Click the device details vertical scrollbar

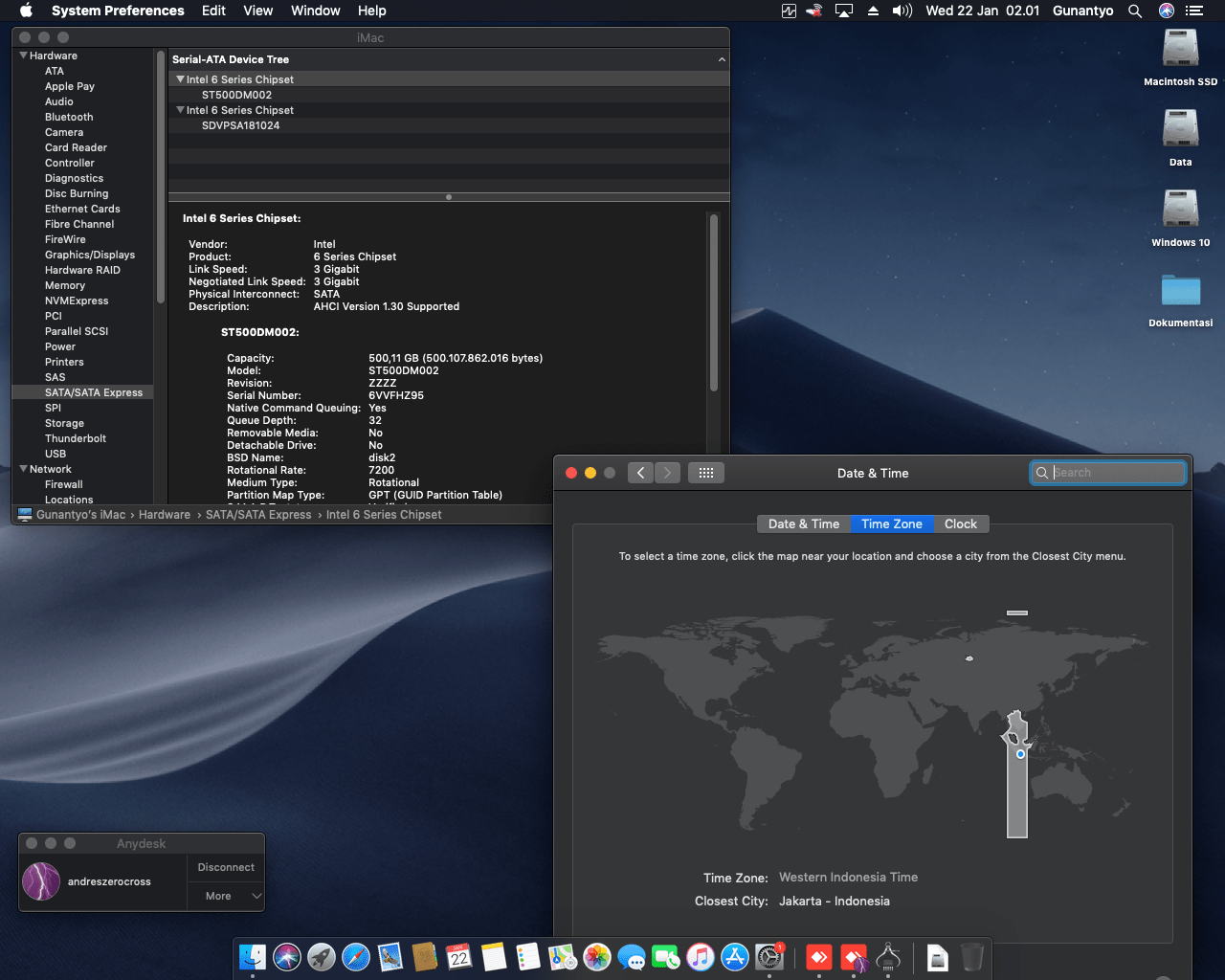pyautogui.click(x=714, y=303)
